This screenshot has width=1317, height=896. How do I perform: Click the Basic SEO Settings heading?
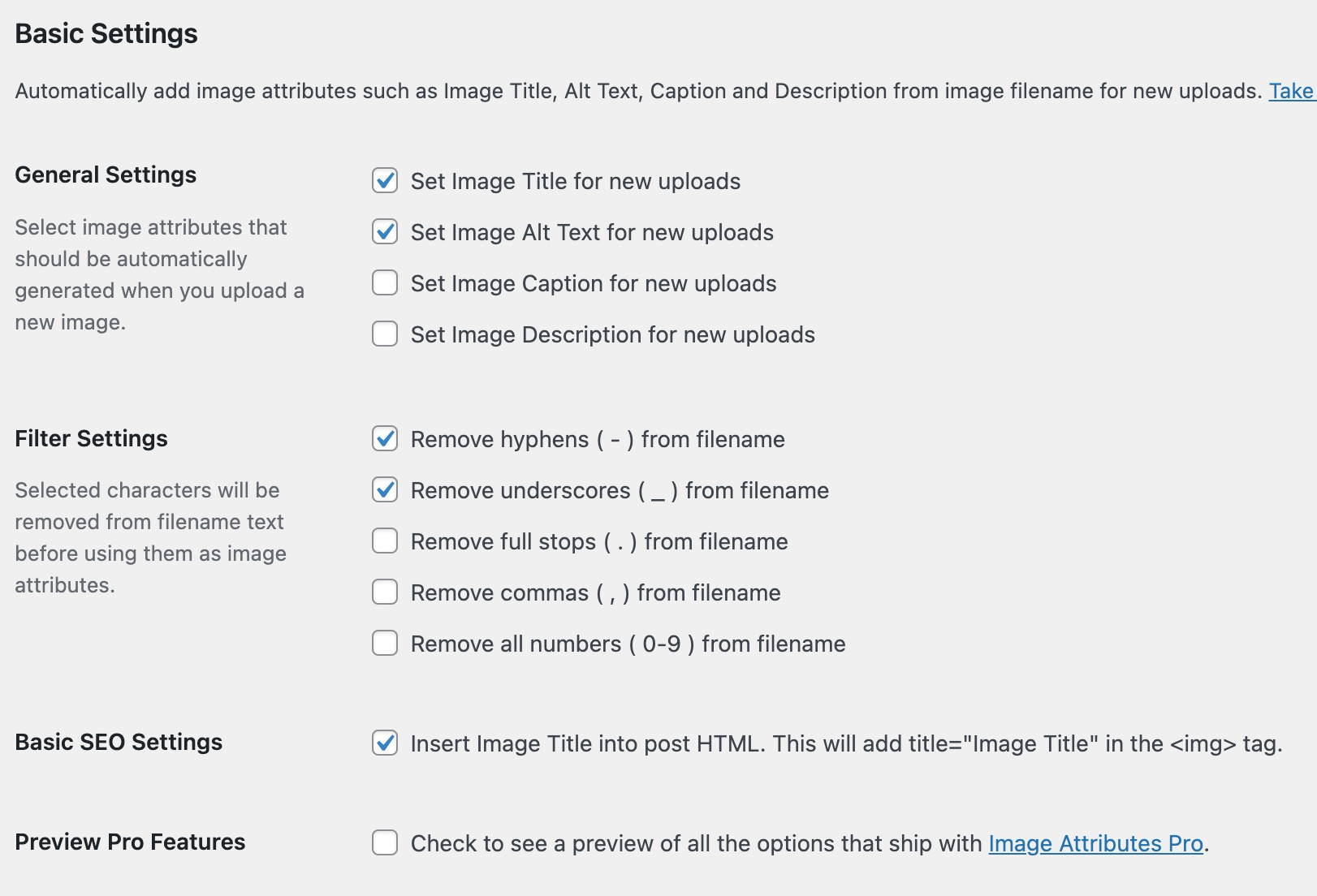[x=119, y=742]
